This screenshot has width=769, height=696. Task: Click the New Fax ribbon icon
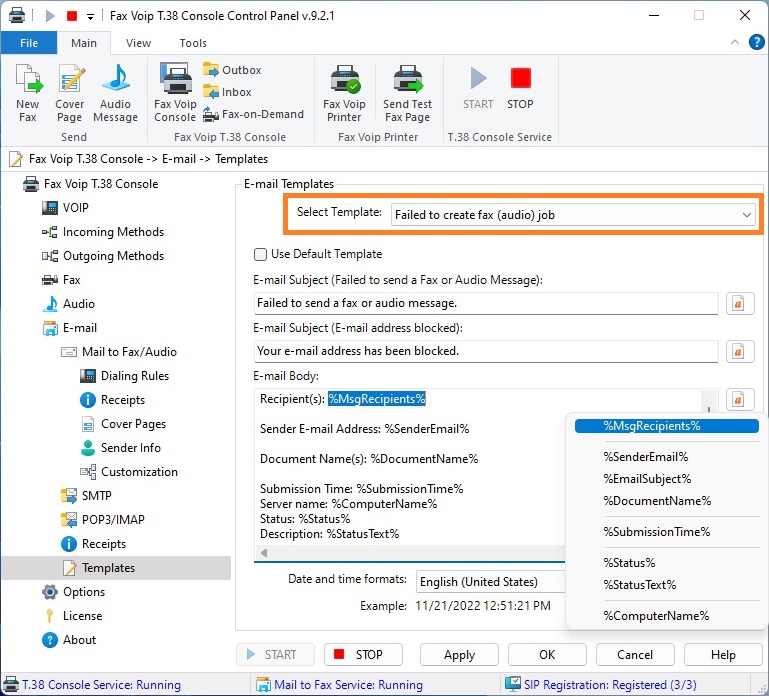28,93
